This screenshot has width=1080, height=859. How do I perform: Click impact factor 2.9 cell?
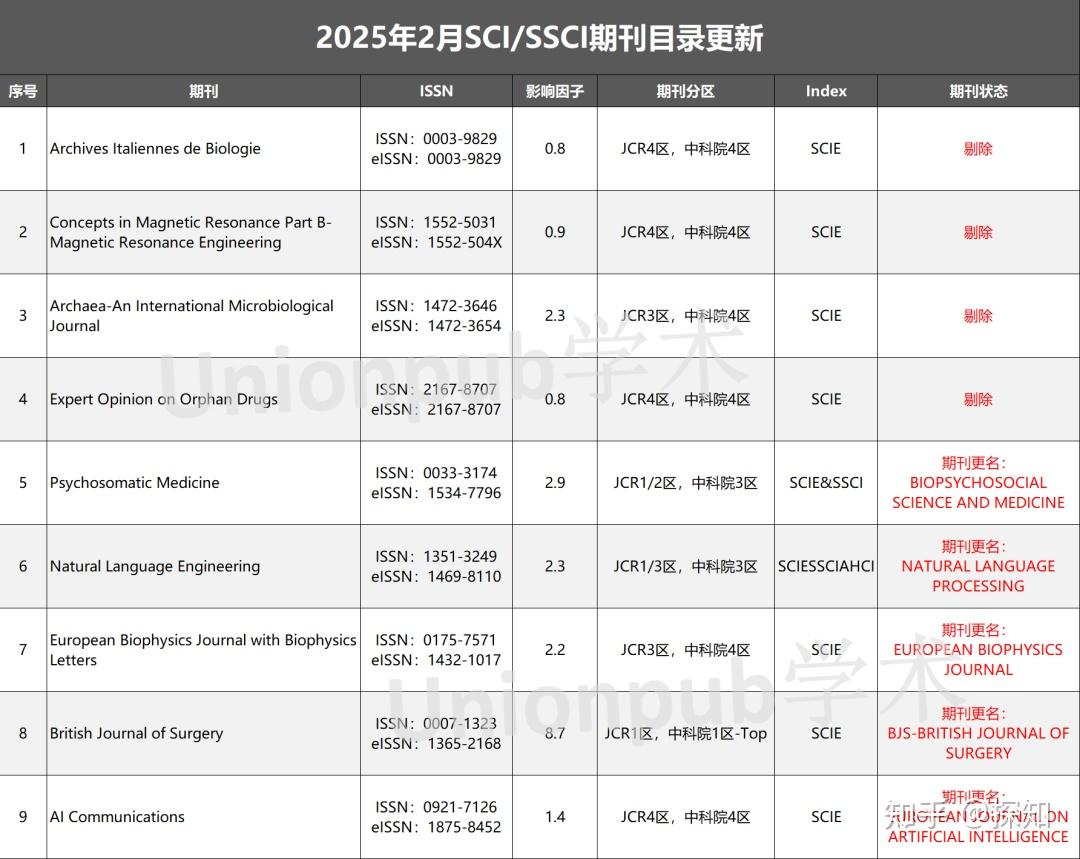tap(554, 483)
